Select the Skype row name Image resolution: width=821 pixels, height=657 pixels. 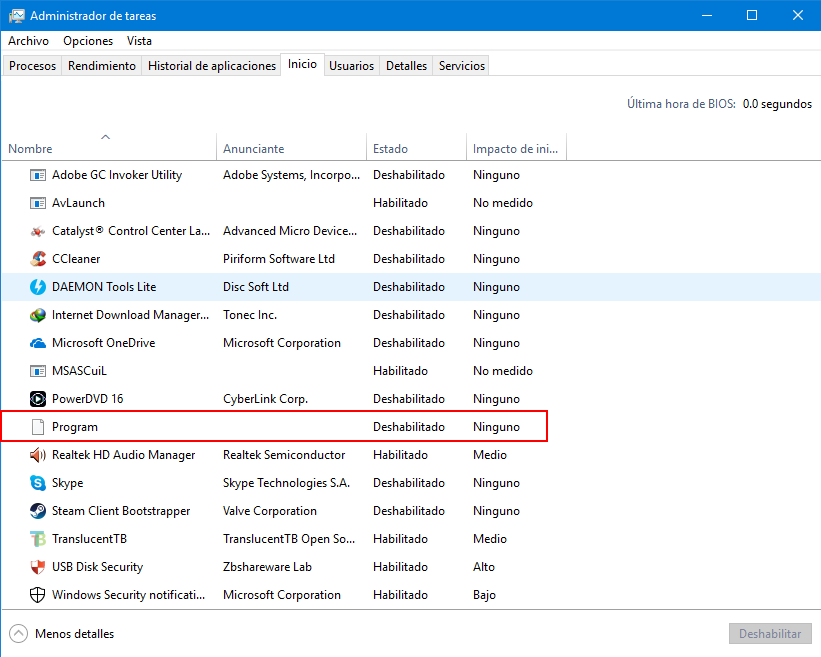pyautogui.click(x=67, y=483)
